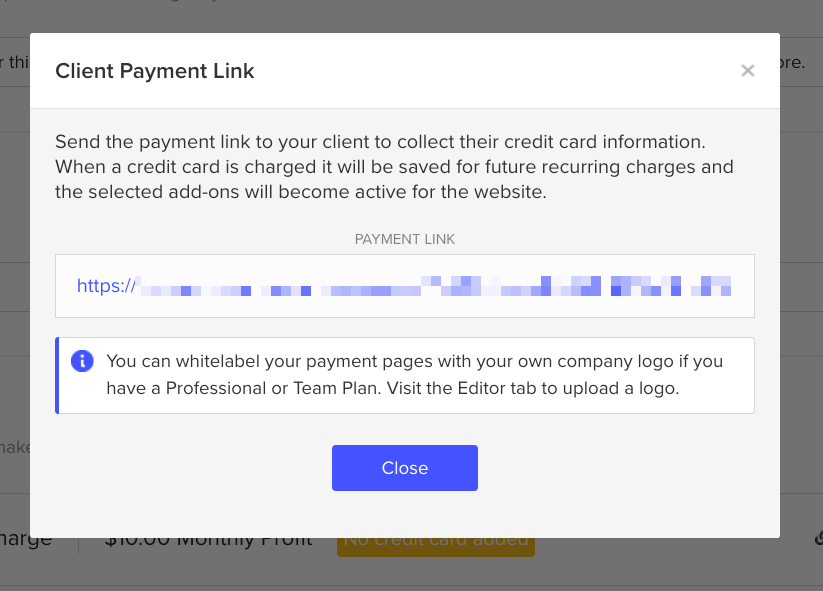Click the blue info circle icon
823x591 pixels.
point(83,361)
